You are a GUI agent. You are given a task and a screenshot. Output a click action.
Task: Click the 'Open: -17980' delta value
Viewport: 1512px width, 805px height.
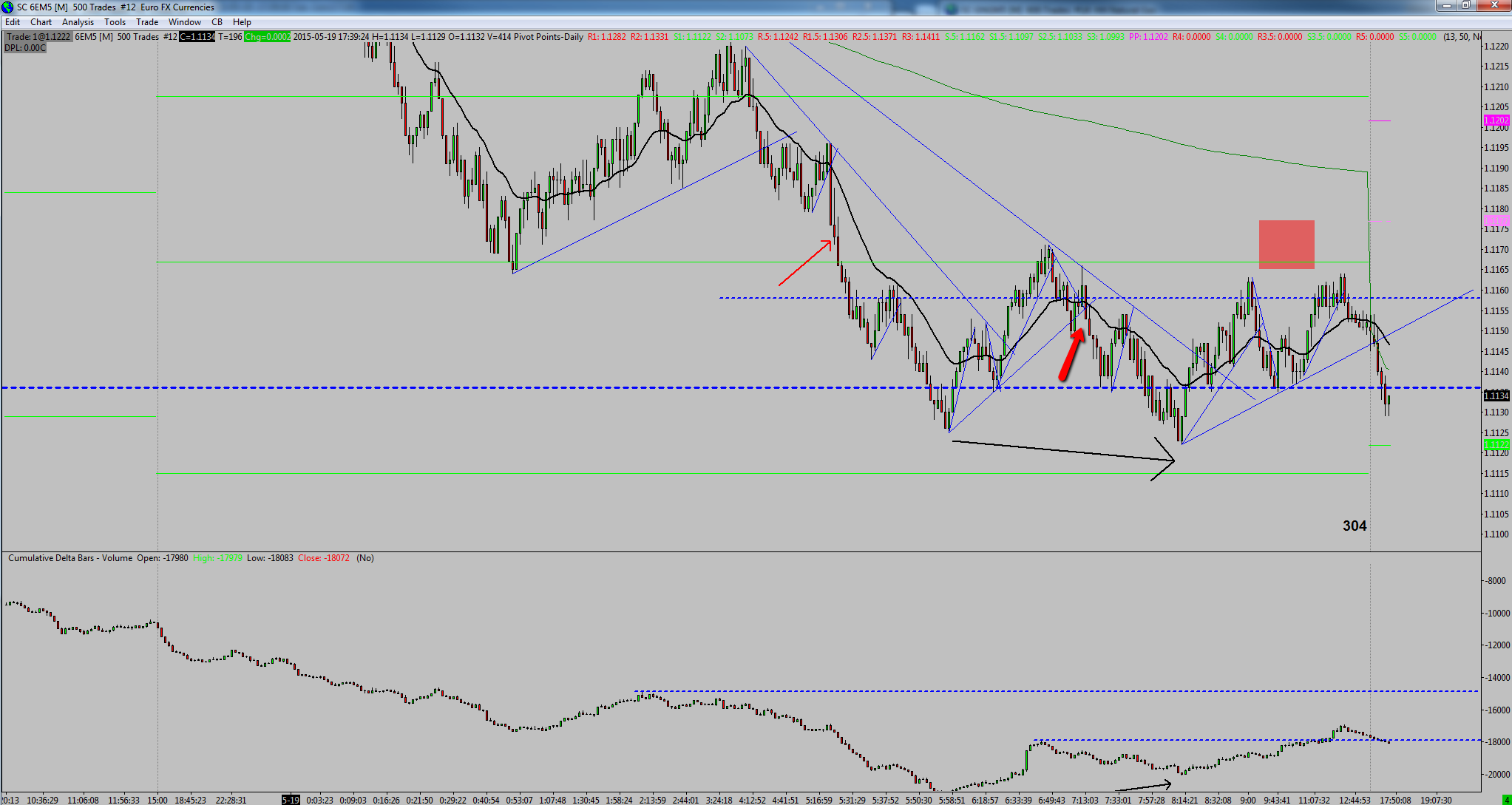[x=163, y=558]
